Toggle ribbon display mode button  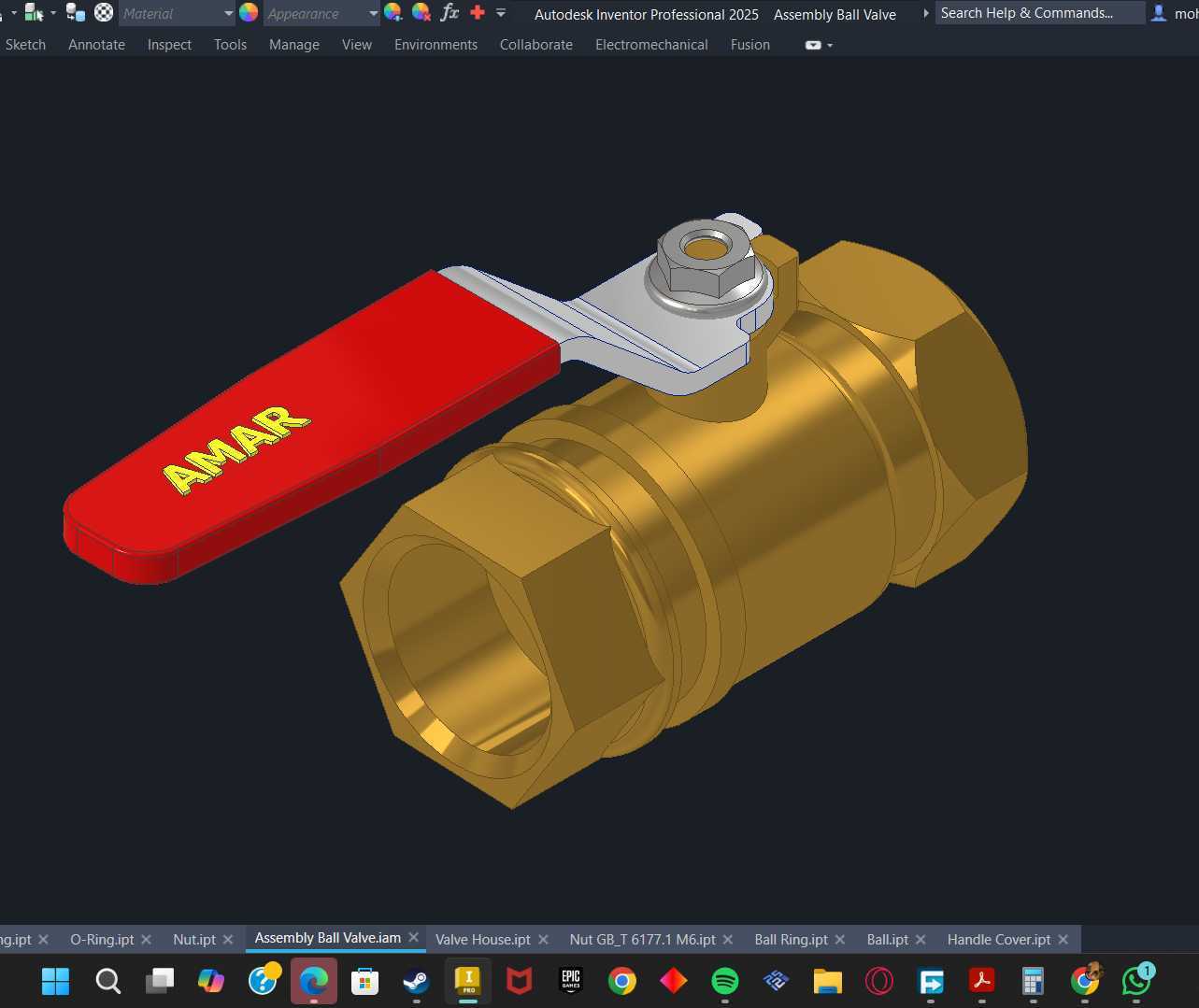[814, 45]
